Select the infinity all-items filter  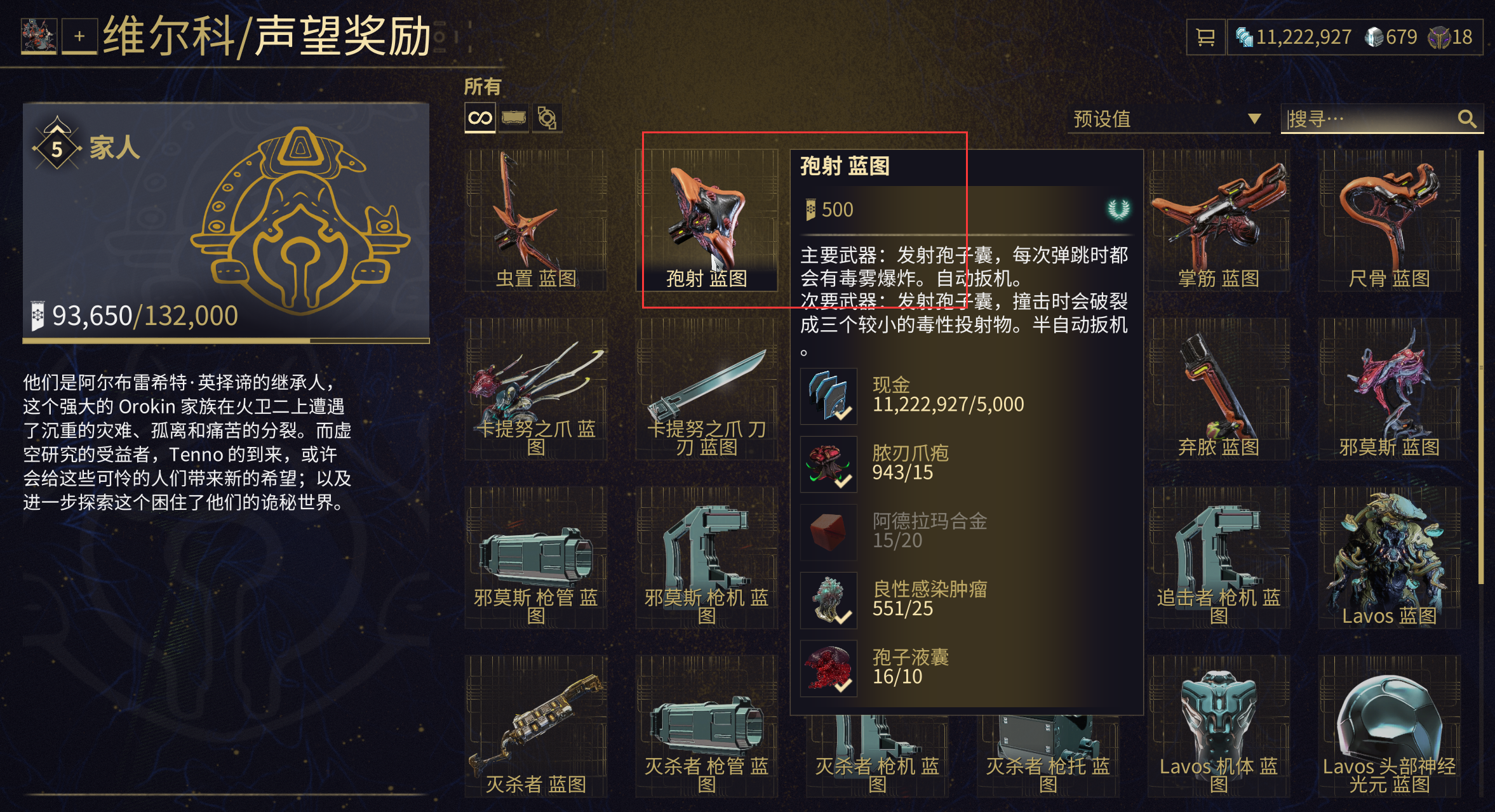point(480,118)
